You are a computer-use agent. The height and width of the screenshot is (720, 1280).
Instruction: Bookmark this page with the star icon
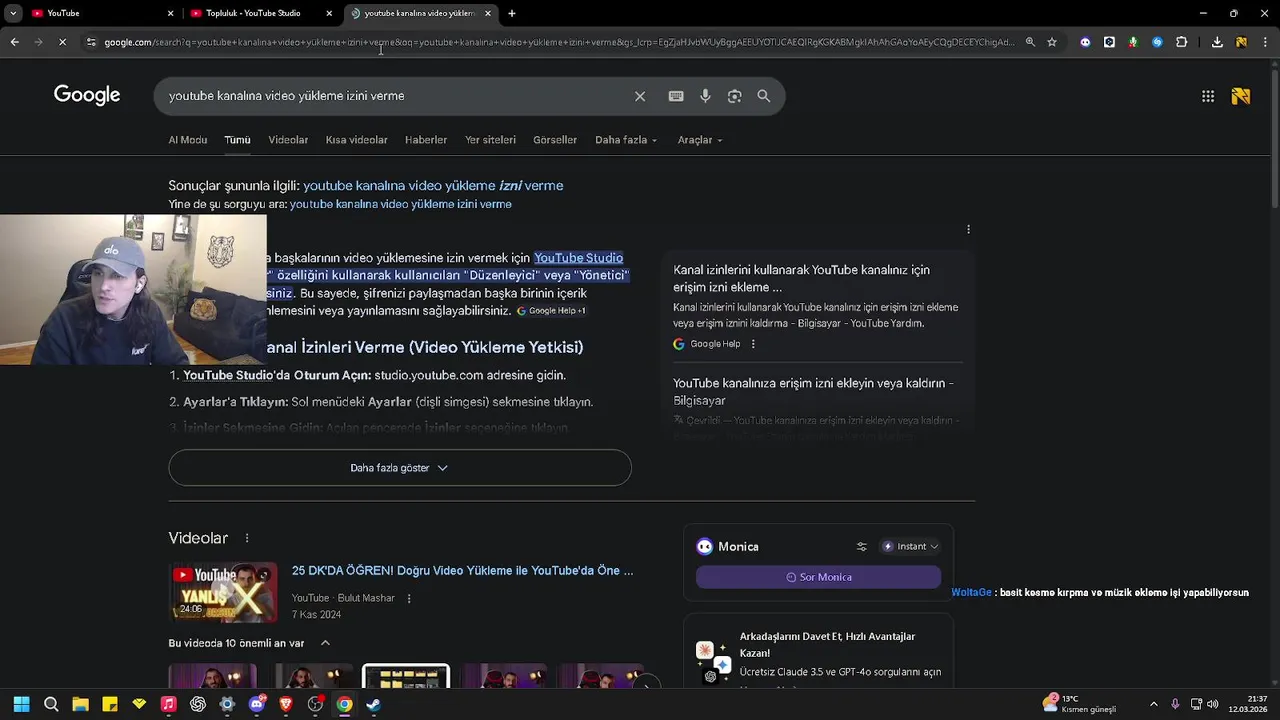[1052, 42]
